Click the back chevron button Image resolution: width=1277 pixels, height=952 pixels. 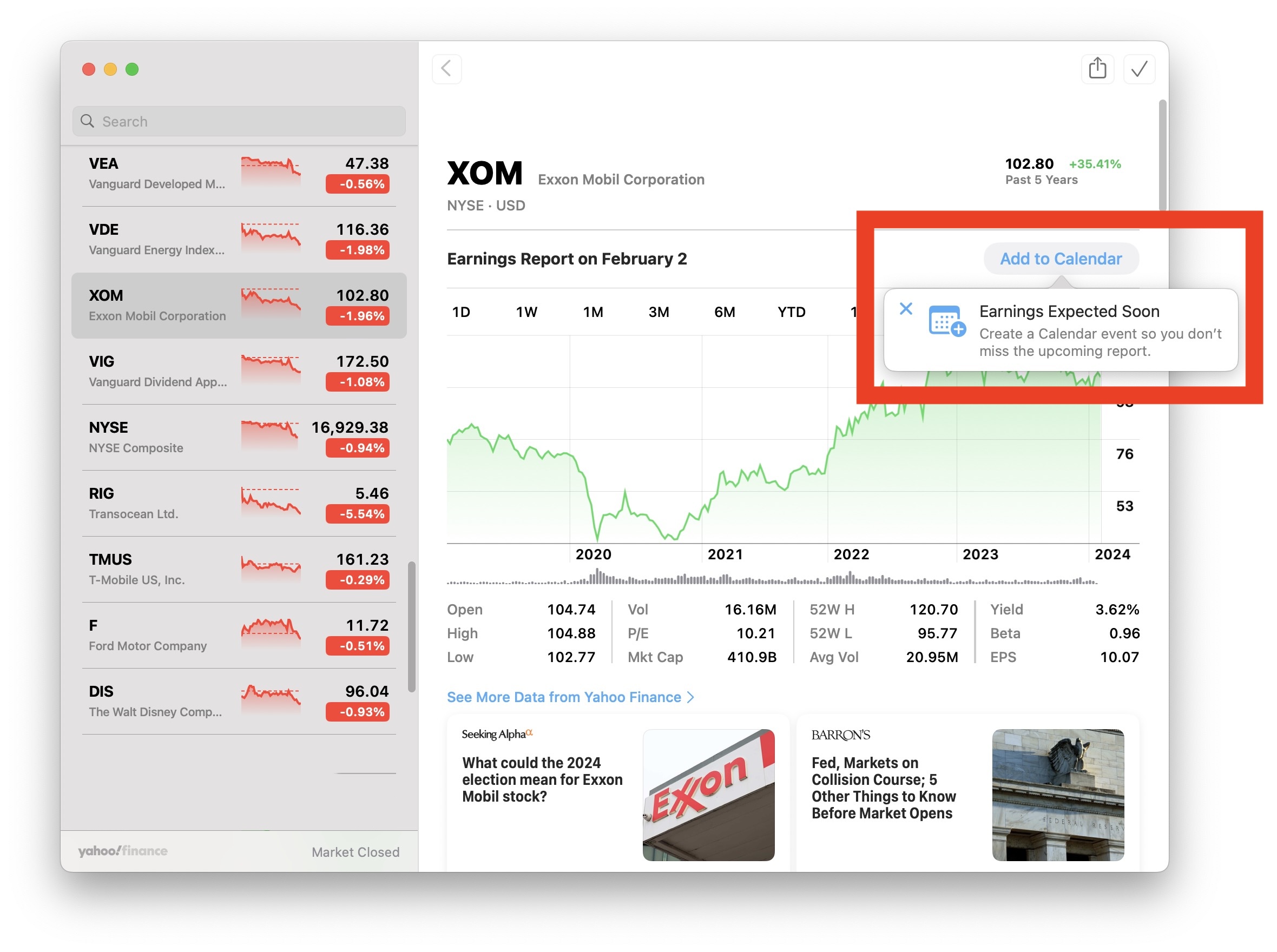click(x=446, y=69)
